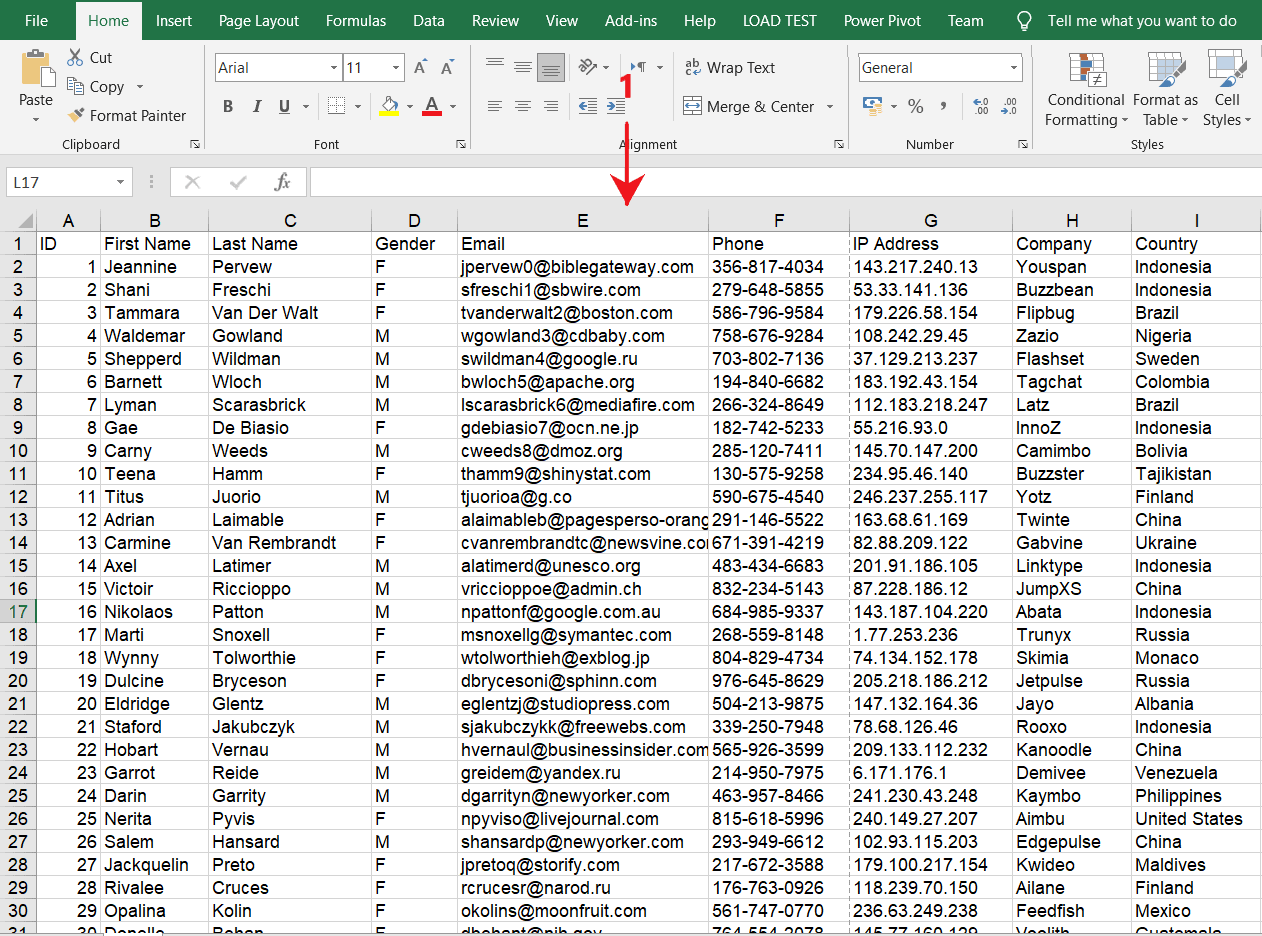Toggle the Bottom Align button
Viewport: 1262px width, 936px height.
550,67
